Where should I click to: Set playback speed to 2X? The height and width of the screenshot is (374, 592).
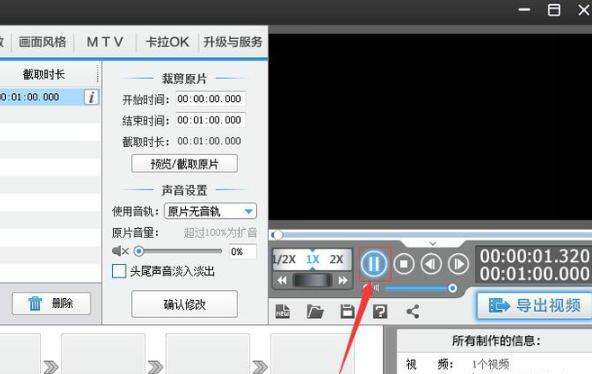[x=336, y=259]
